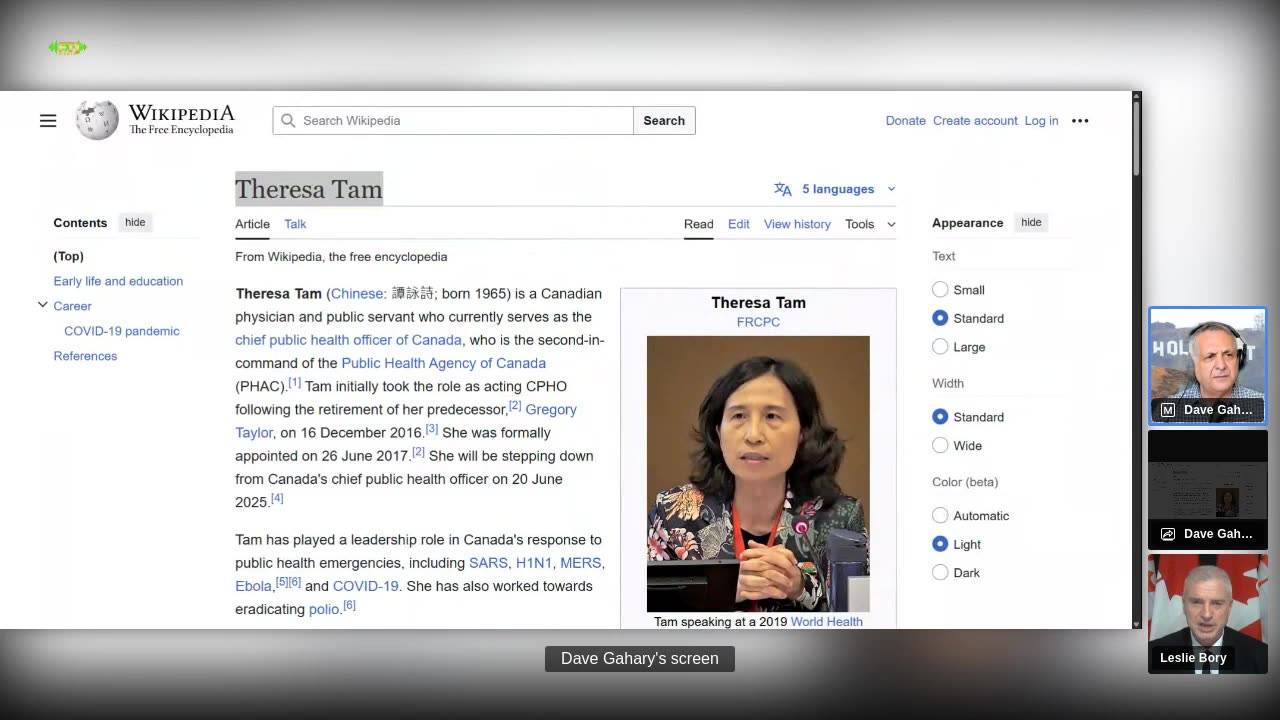The height and width of the screenshot is (720, 1280).
Task: Click the language translate icon
Action: (x=783, y=189)
